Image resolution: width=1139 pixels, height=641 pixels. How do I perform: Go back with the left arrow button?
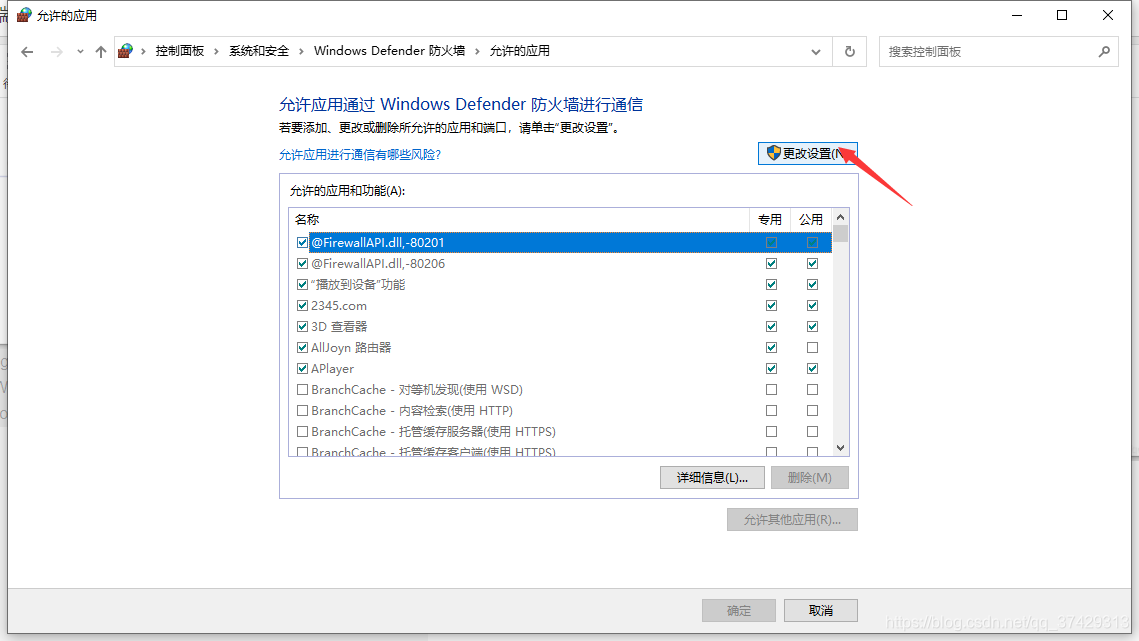pos(28,52)
